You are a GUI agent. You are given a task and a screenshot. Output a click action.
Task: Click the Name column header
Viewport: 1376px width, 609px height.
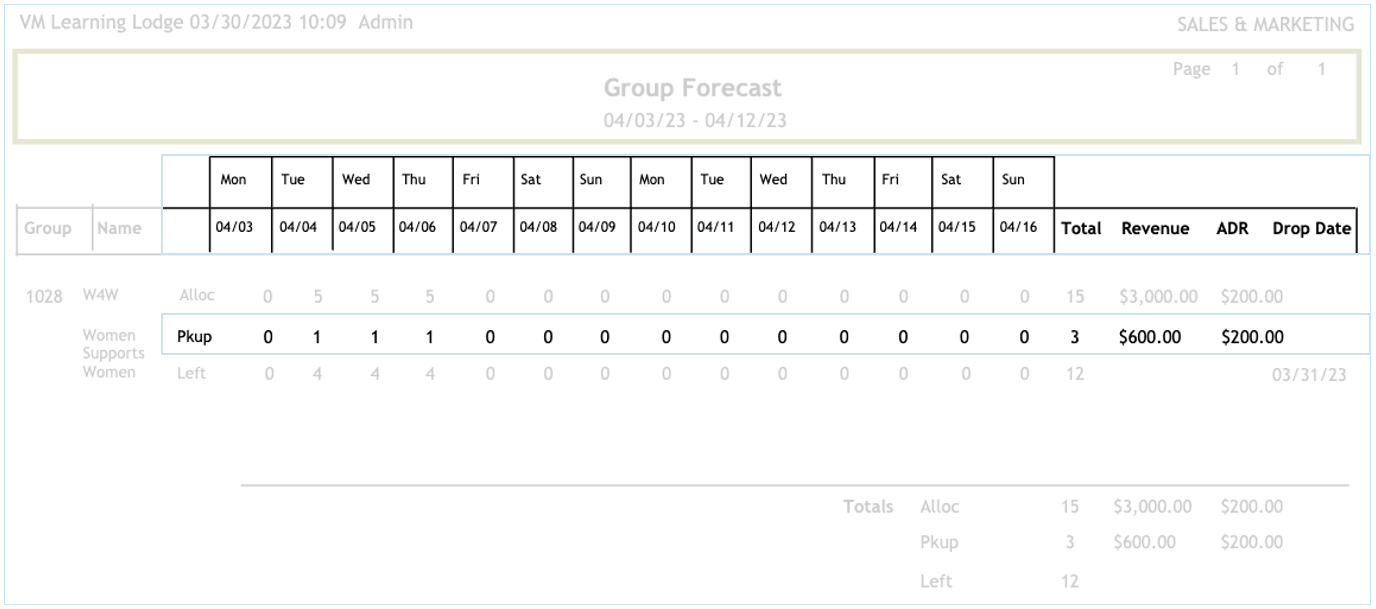(x=119, y=228)
